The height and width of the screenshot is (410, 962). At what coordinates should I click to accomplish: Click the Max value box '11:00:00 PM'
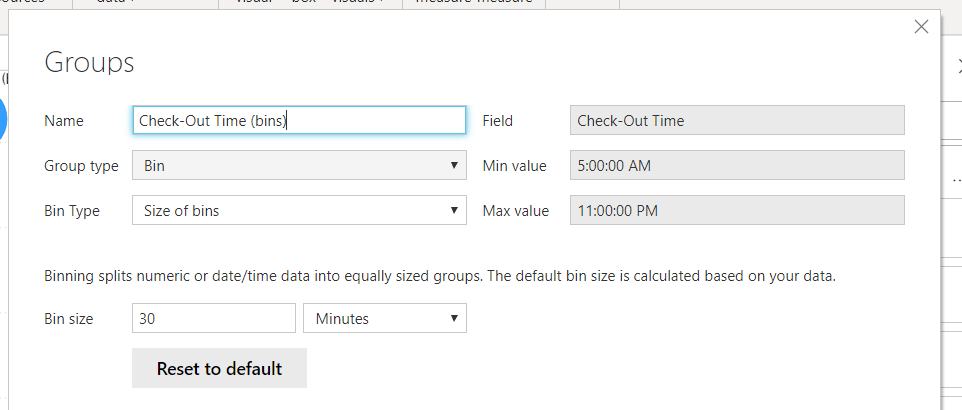(737, 211)
